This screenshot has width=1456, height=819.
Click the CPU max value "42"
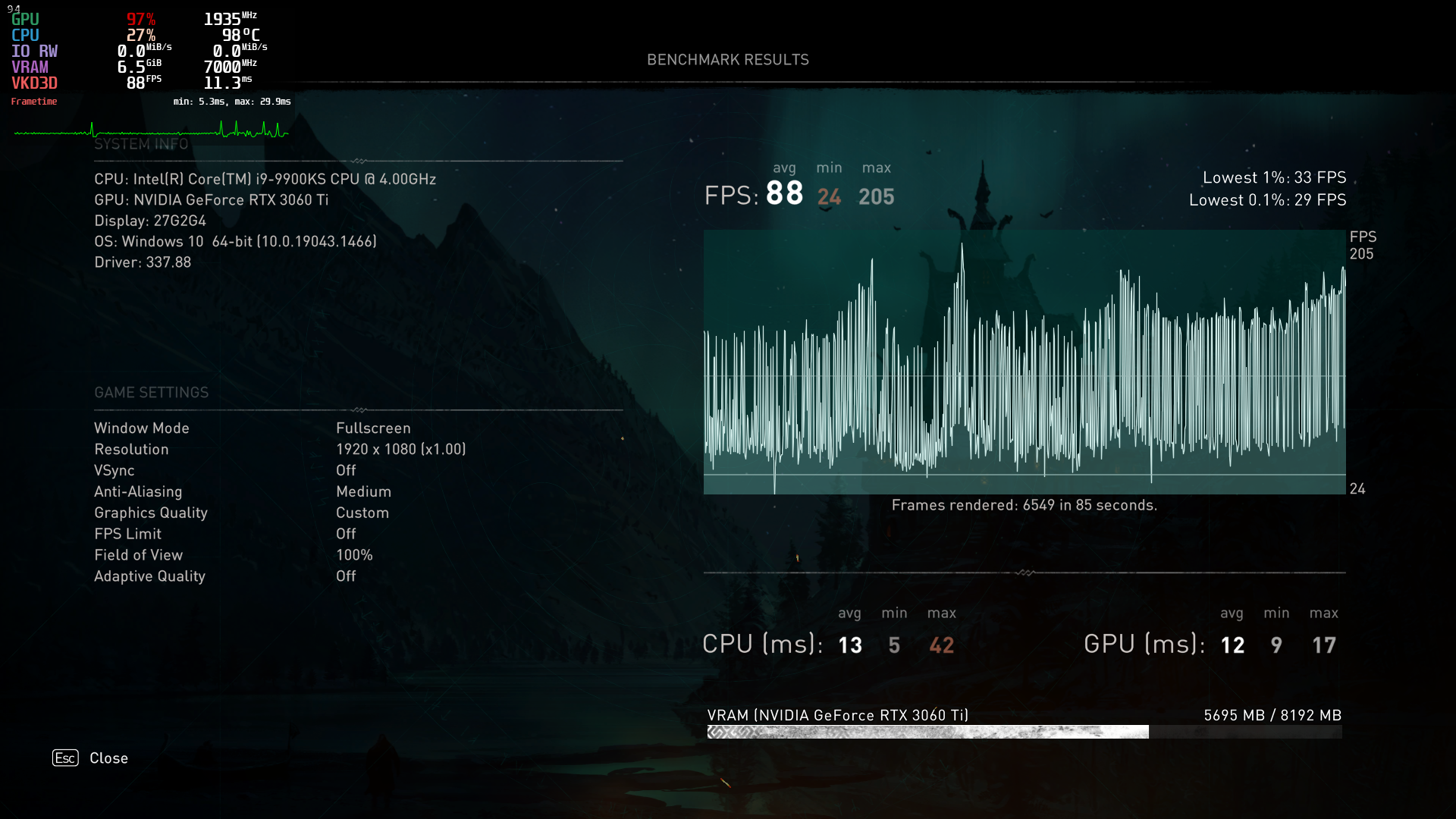click(942, 645)
